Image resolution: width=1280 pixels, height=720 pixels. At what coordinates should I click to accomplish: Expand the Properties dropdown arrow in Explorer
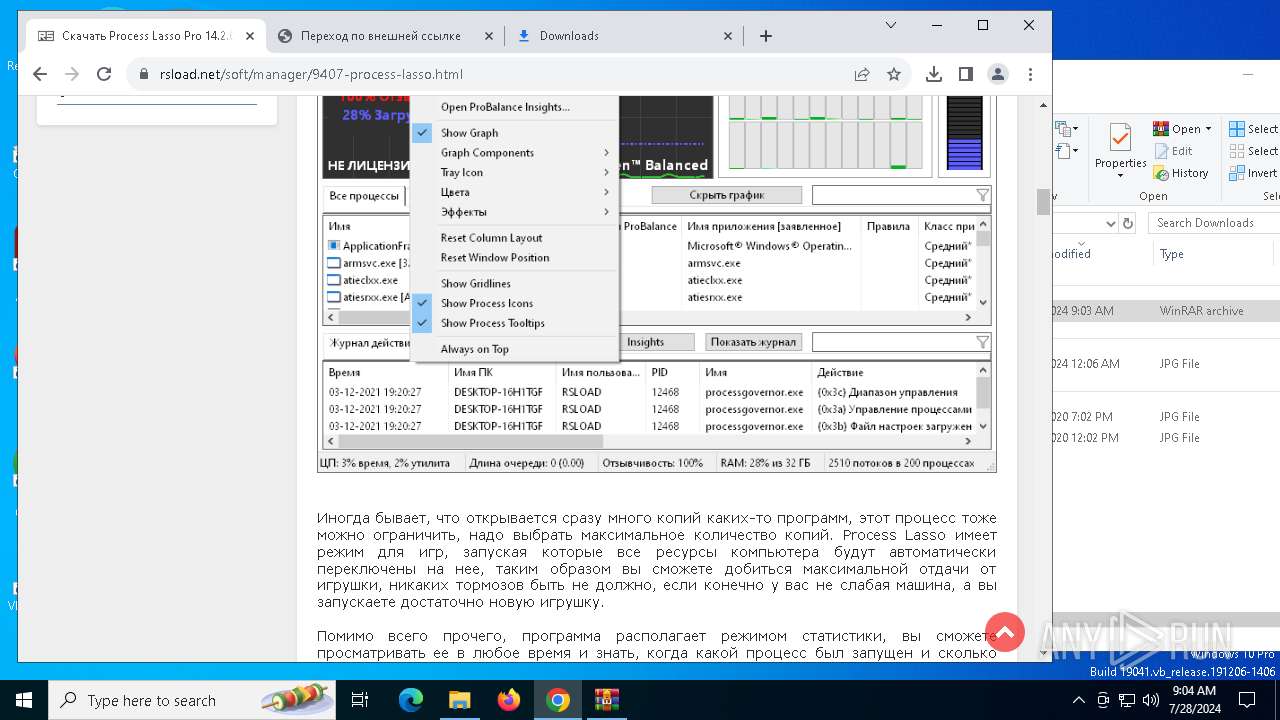(x=1120, y=176)
